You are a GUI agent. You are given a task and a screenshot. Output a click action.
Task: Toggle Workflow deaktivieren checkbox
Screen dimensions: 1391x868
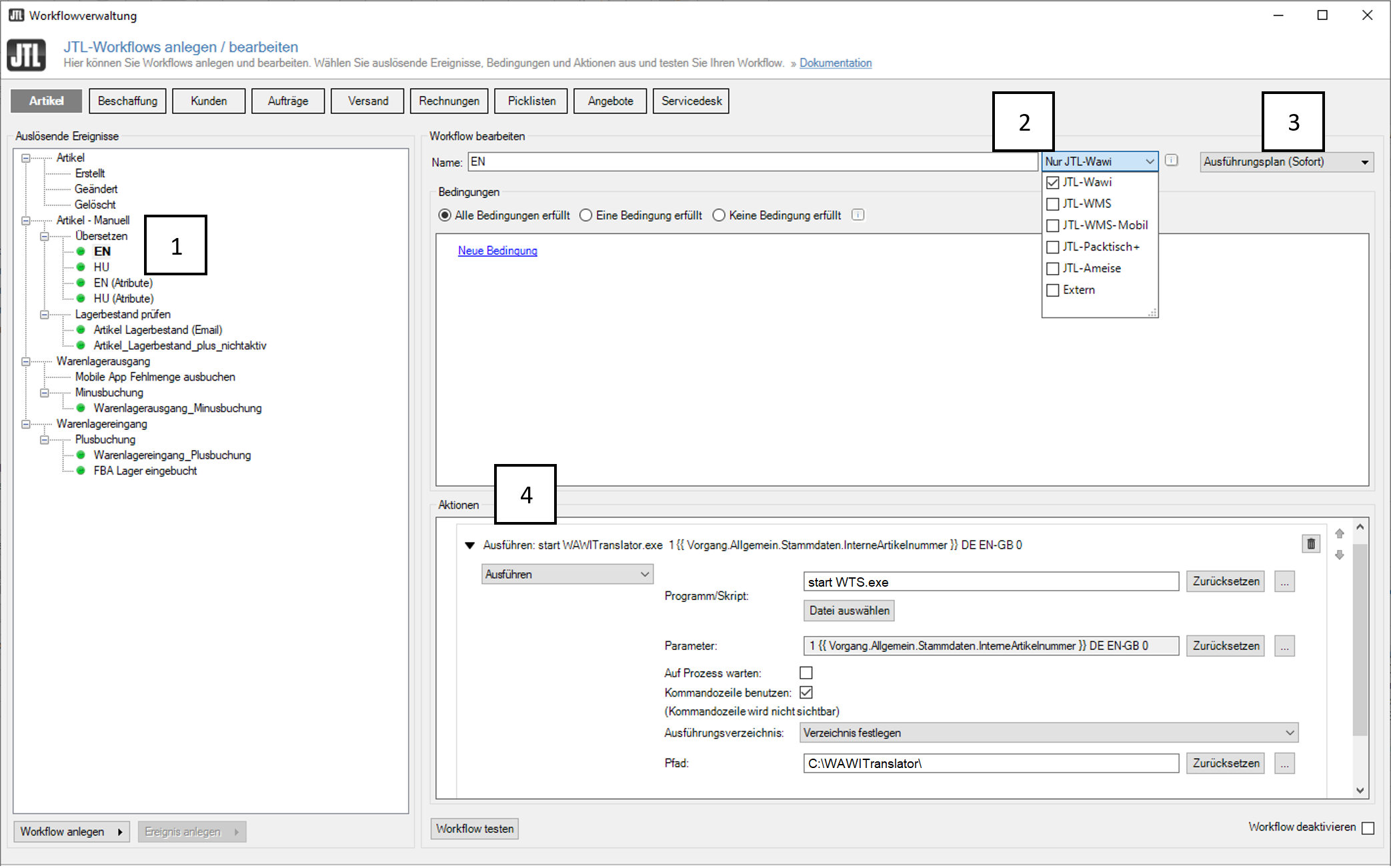[x=1368, y=828]
